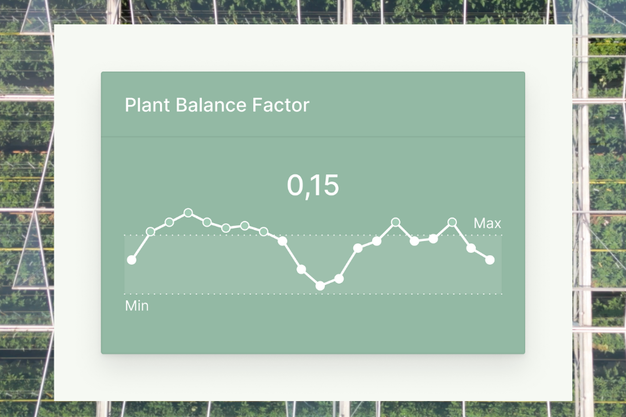Select the third data point from the left
This screenshot has height=417, width=626.
[169, 222]
